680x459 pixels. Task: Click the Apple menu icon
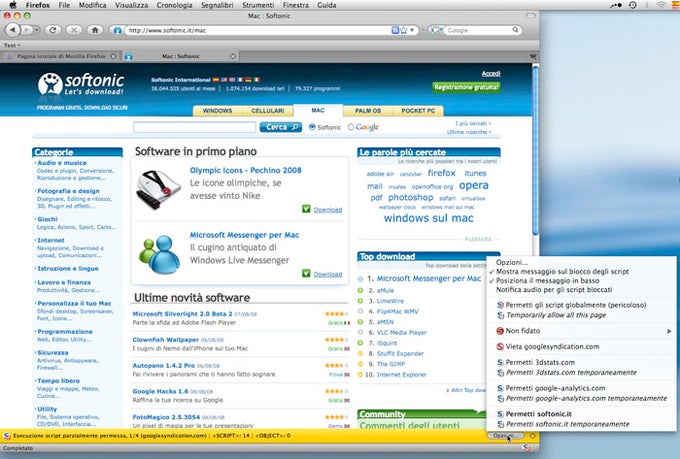(13, 5)
